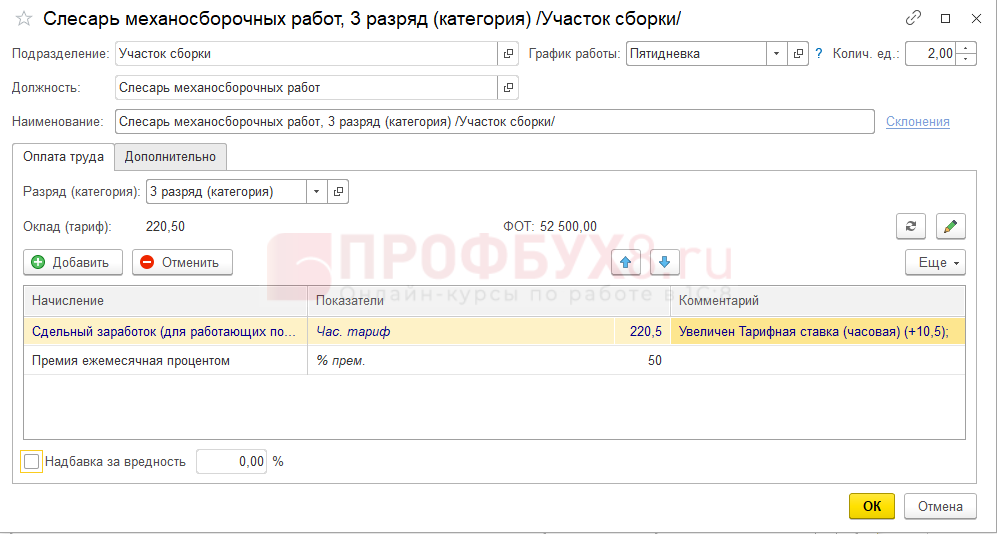This screenshot has width=997, height=534.
Task: Move accrual row down
Action: [x=665, y=262]
